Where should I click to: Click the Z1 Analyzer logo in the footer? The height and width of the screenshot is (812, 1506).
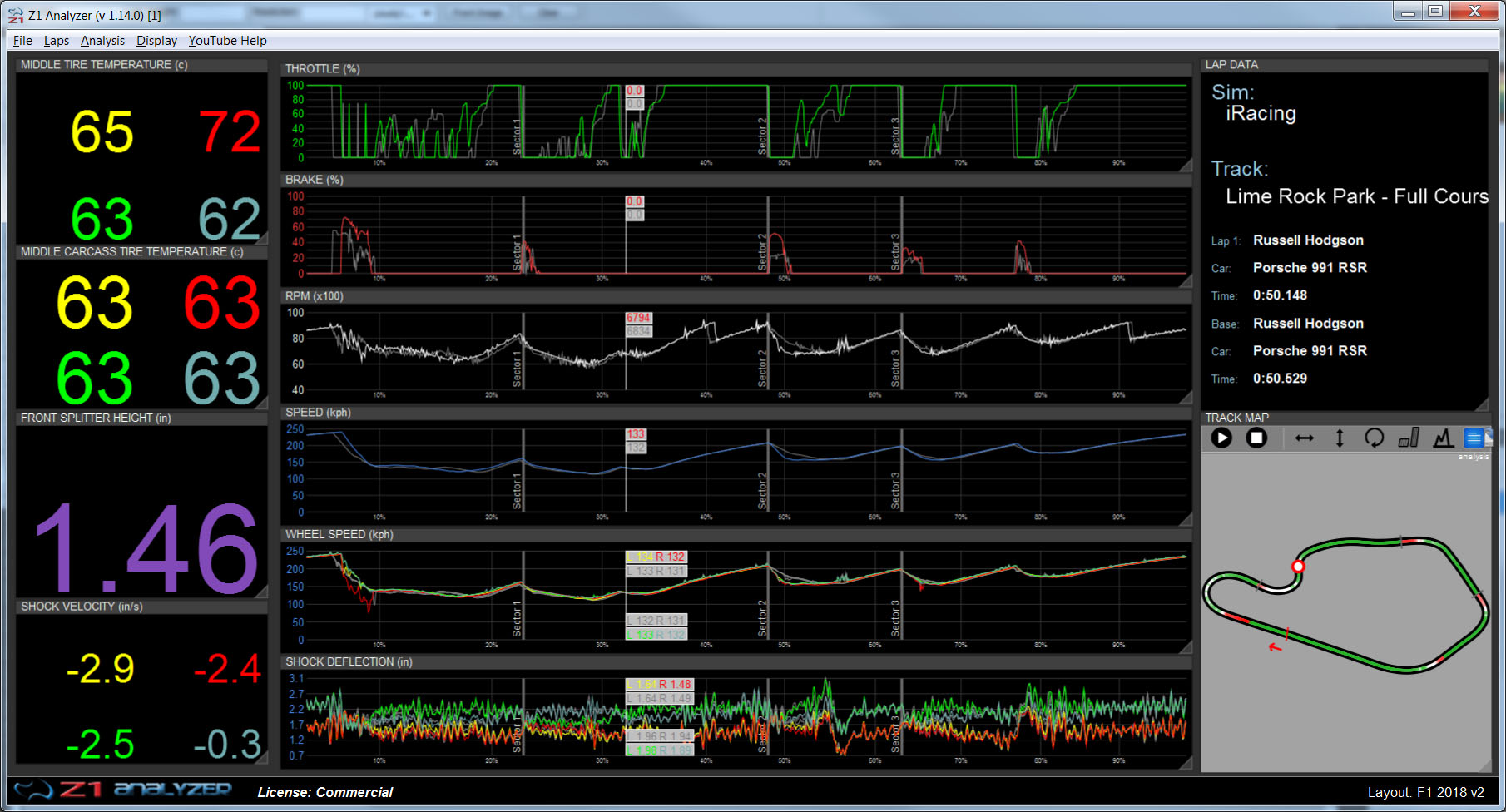pyautogui.click(x=122, y=790)
